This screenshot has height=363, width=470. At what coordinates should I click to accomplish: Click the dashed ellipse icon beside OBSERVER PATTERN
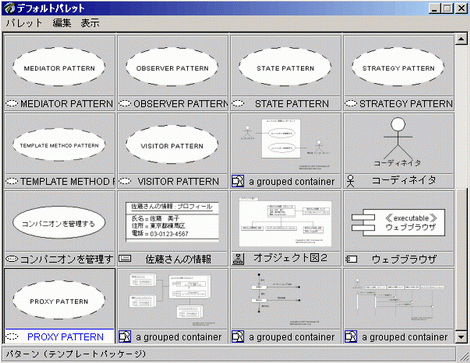[x=125, y=104]
